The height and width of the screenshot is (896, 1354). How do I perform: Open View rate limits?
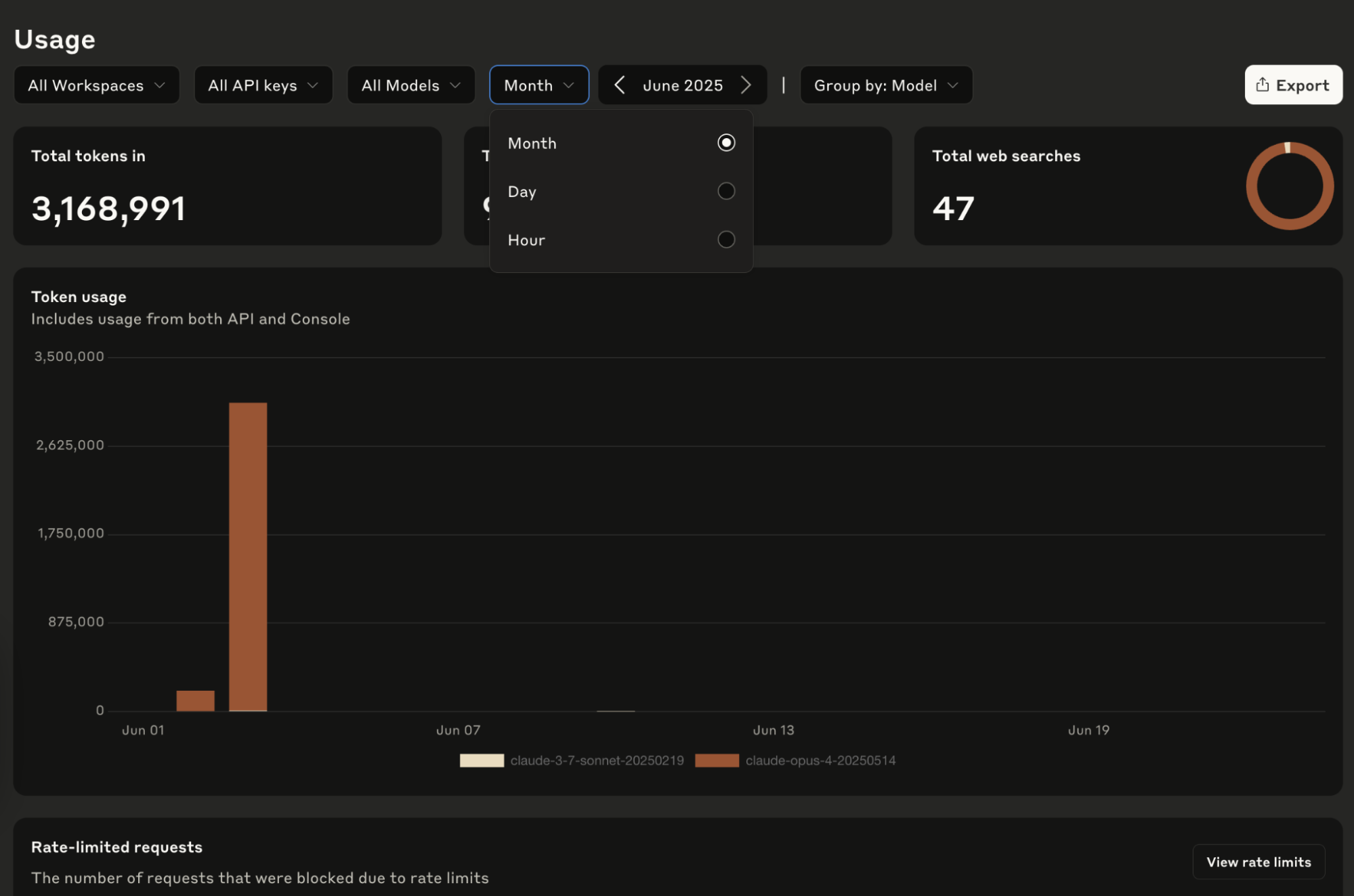click(x=1258, y=862)
